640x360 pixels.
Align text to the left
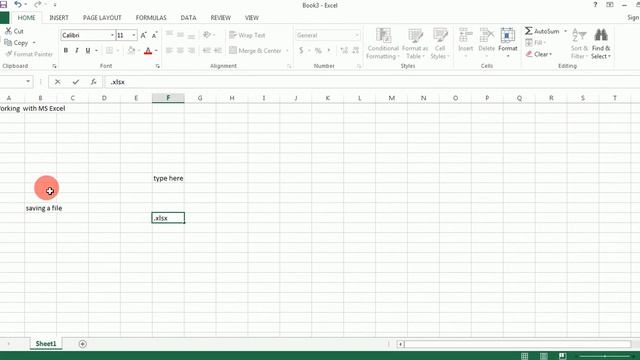(x=169, y=51)
